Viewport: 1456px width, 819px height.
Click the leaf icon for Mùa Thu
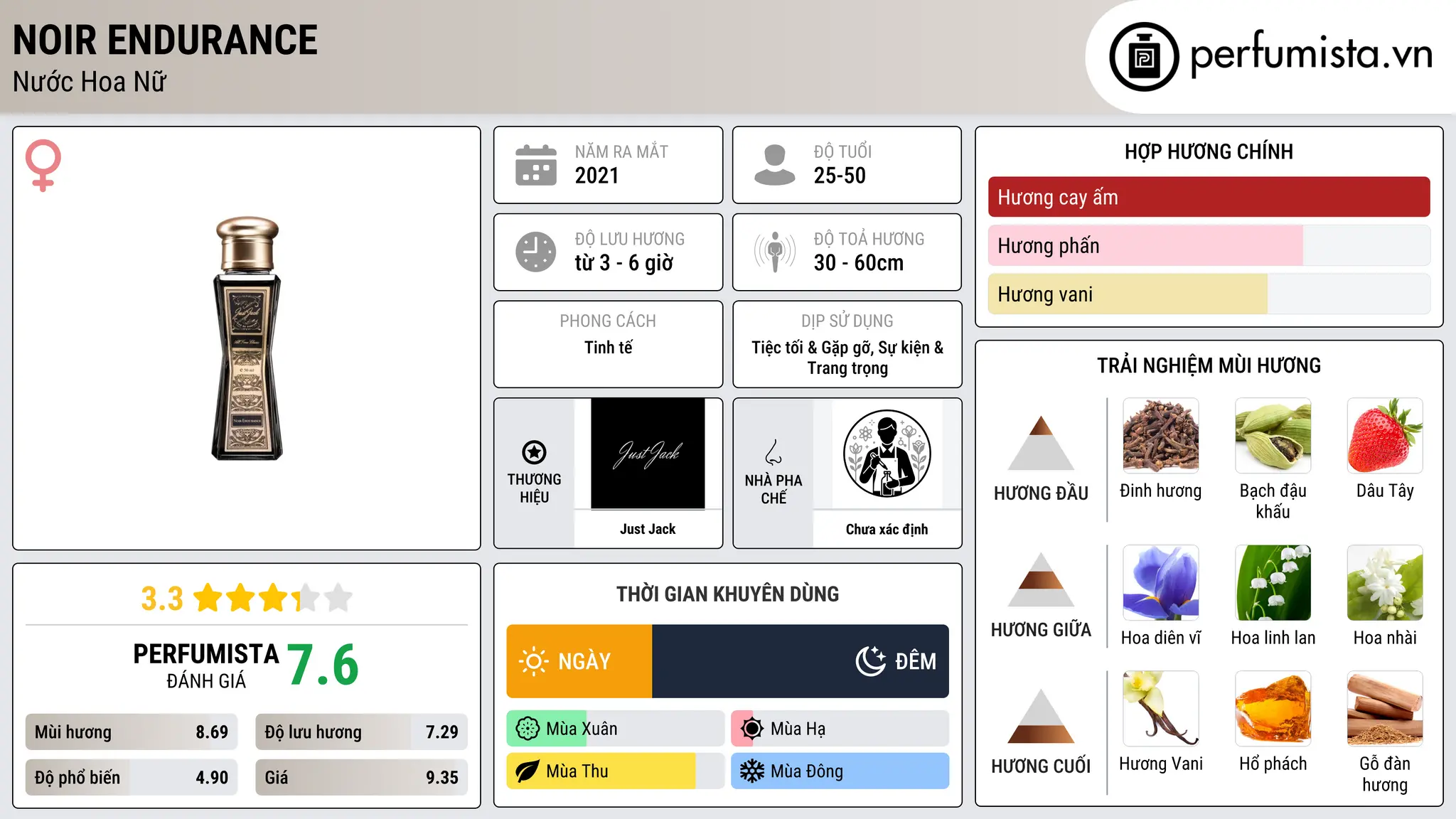[528, 771]
